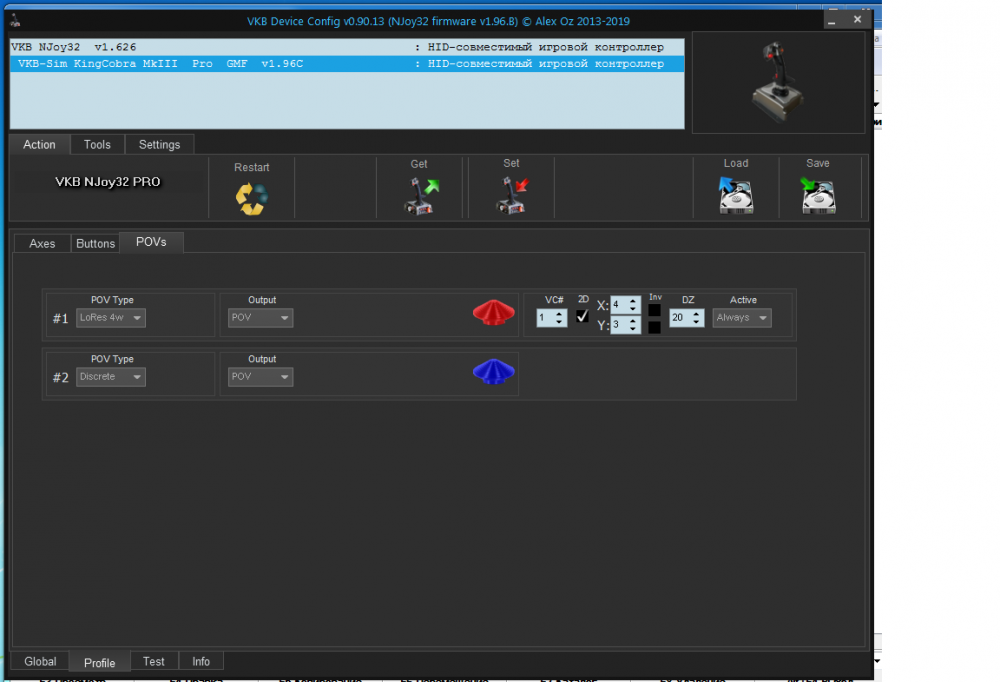Switch to the Tools tab
The height and width of the screenshot is (682, 1000).
coord(97,145)
